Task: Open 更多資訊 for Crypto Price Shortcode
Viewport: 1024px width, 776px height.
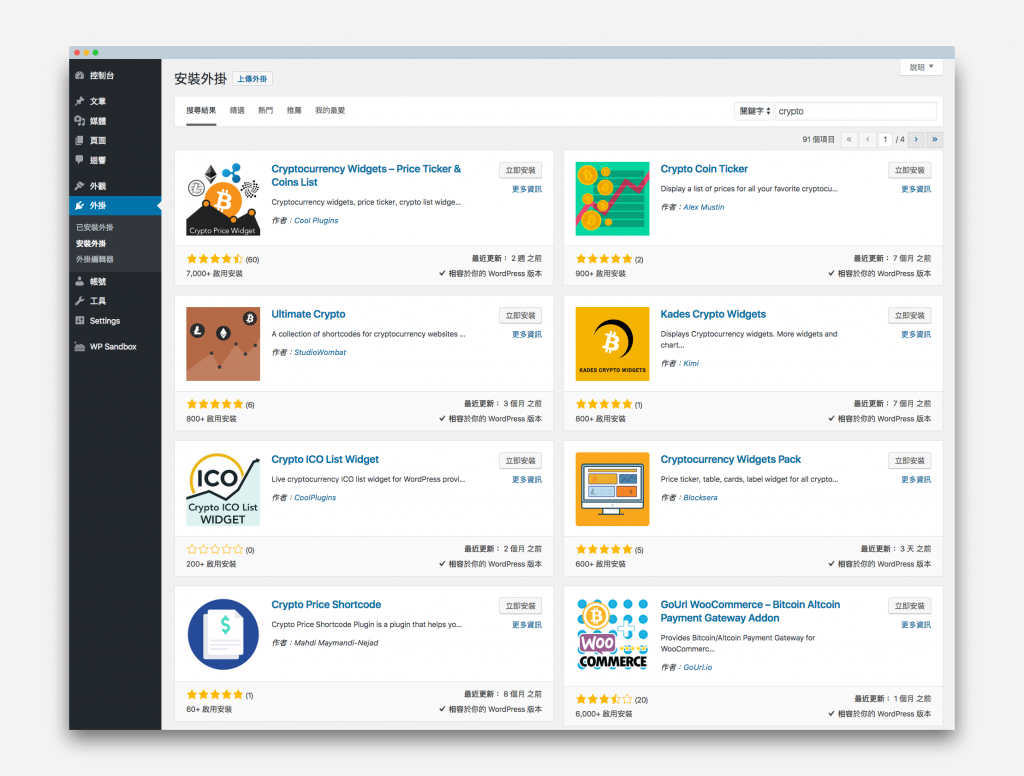Action: point(526,624)
